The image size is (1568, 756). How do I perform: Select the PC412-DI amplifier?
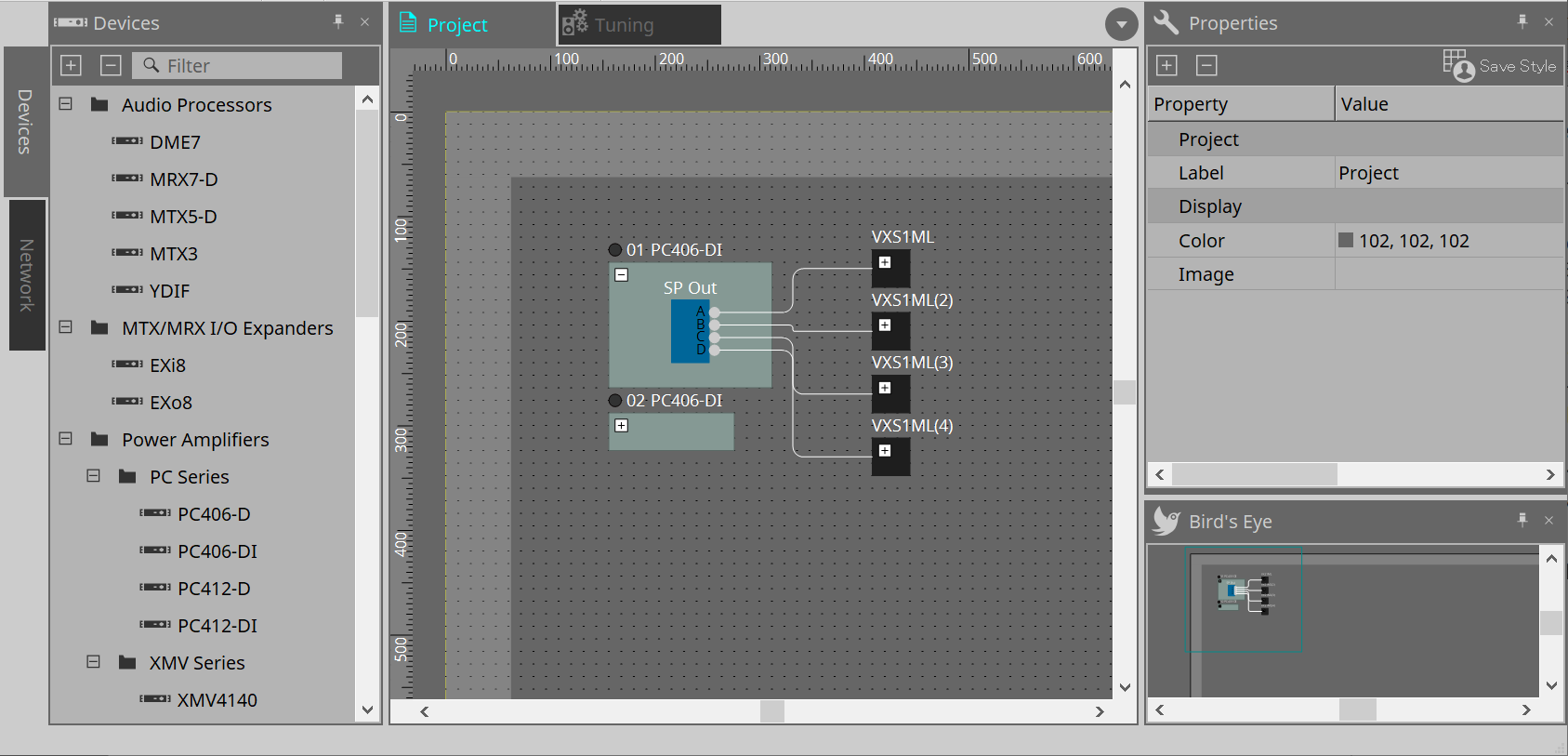(x=217, y=626)
